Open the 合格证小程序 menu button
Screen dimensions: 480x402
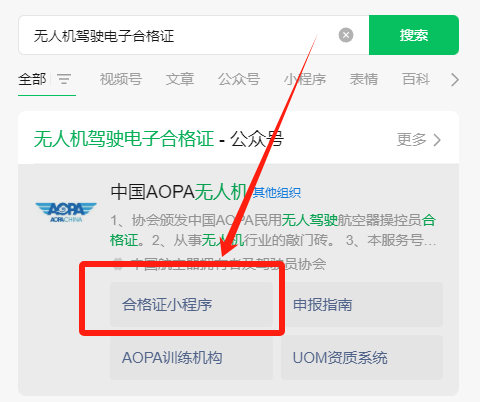[x=191, y=304]
